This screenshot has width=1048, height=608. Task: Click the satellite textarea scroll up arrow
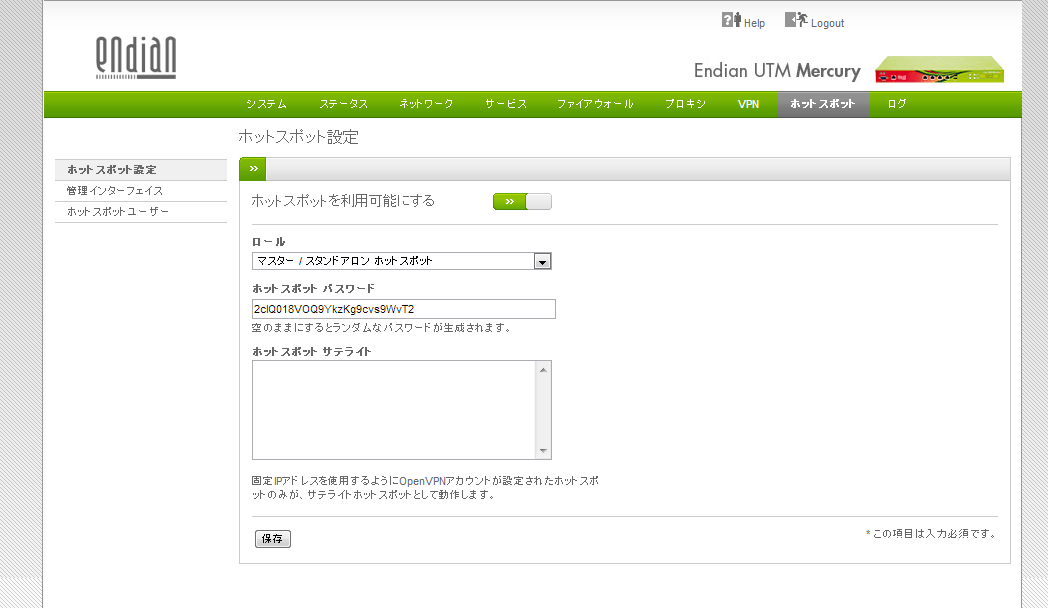(543, 369)
